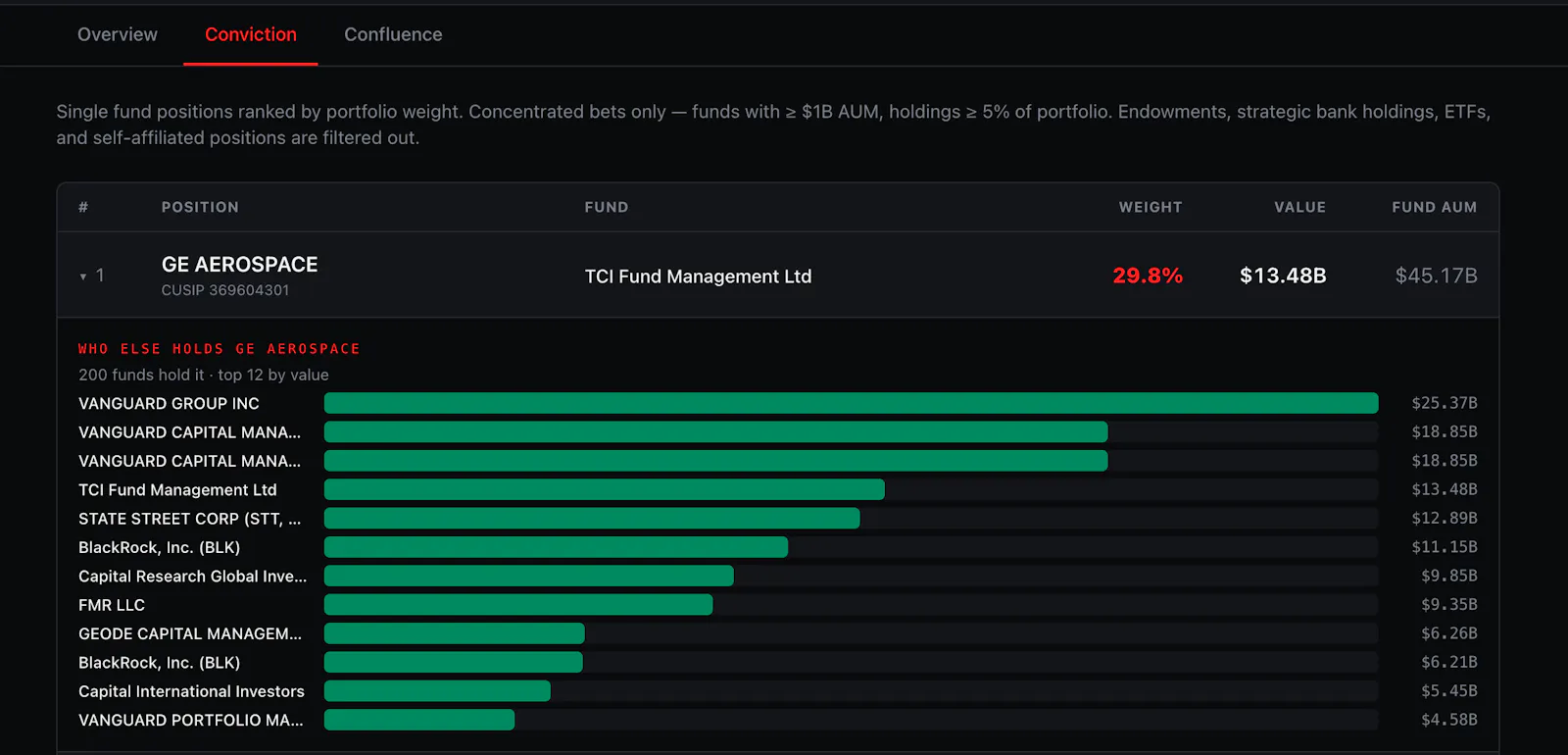Screen dimensions: 1568x755
Task: Click the $45.17B fund AUM value
Action: tap(1436, 276)
